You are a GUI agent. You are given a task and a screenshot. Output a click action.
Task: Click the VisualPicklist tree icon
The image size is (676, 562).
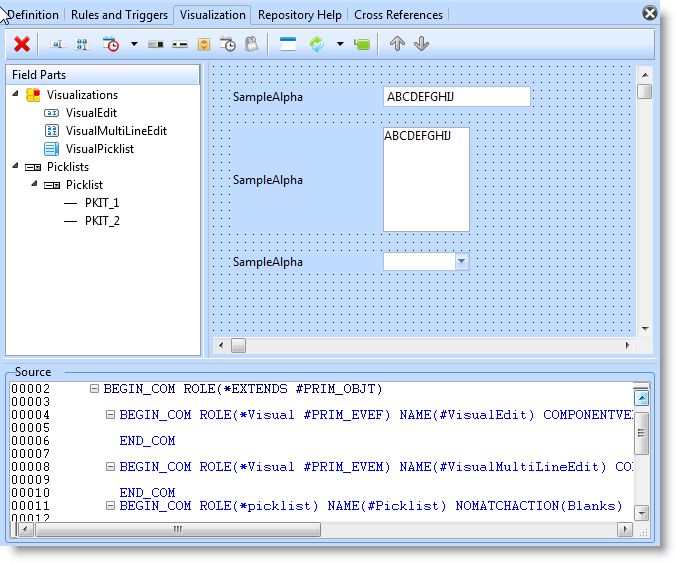click(x=51, y=149)
